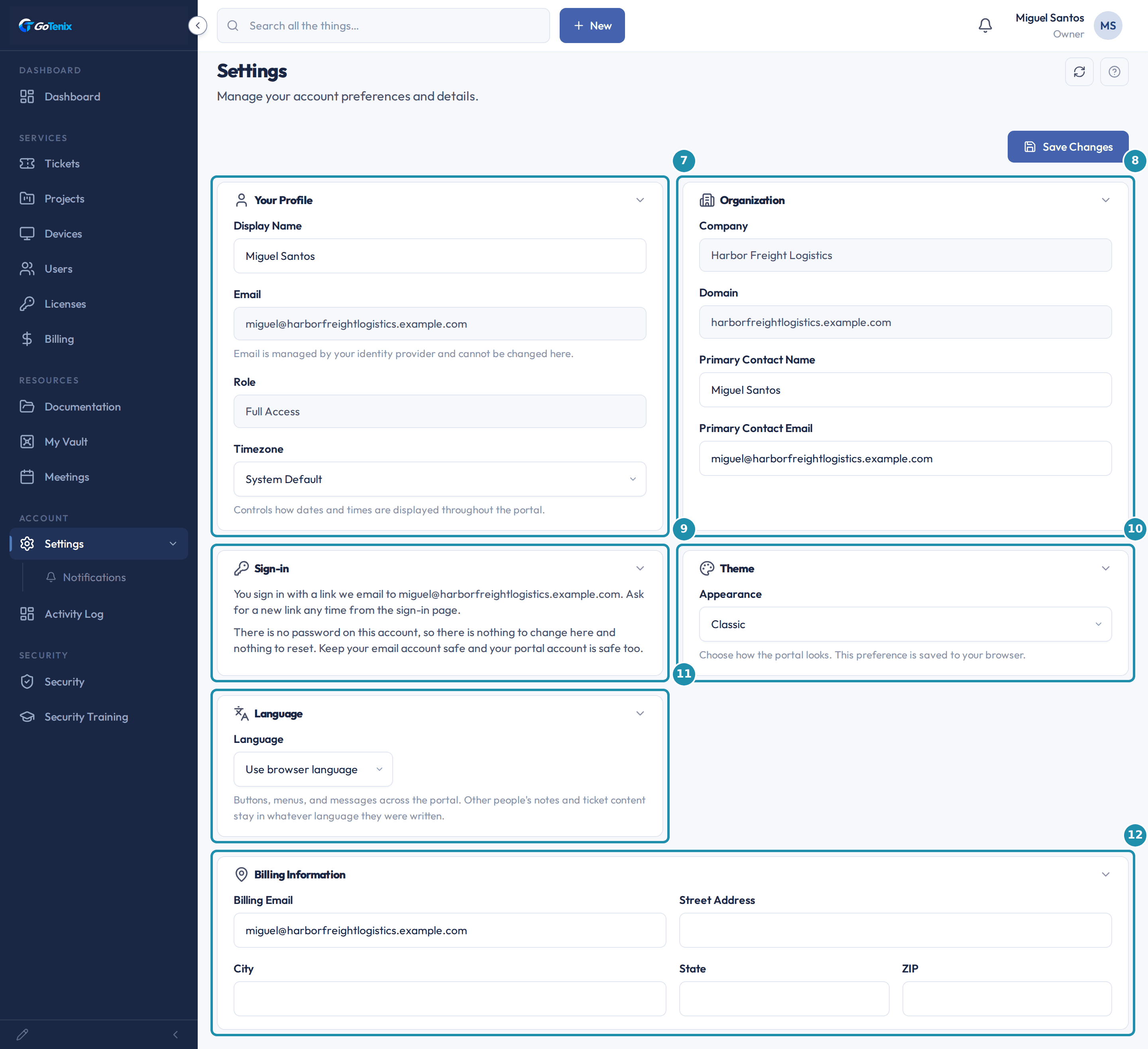The height and width of the screenshot is (1049, 1148).
Task: Collapse the Sign-in card
Action: [x=640, y=568]
